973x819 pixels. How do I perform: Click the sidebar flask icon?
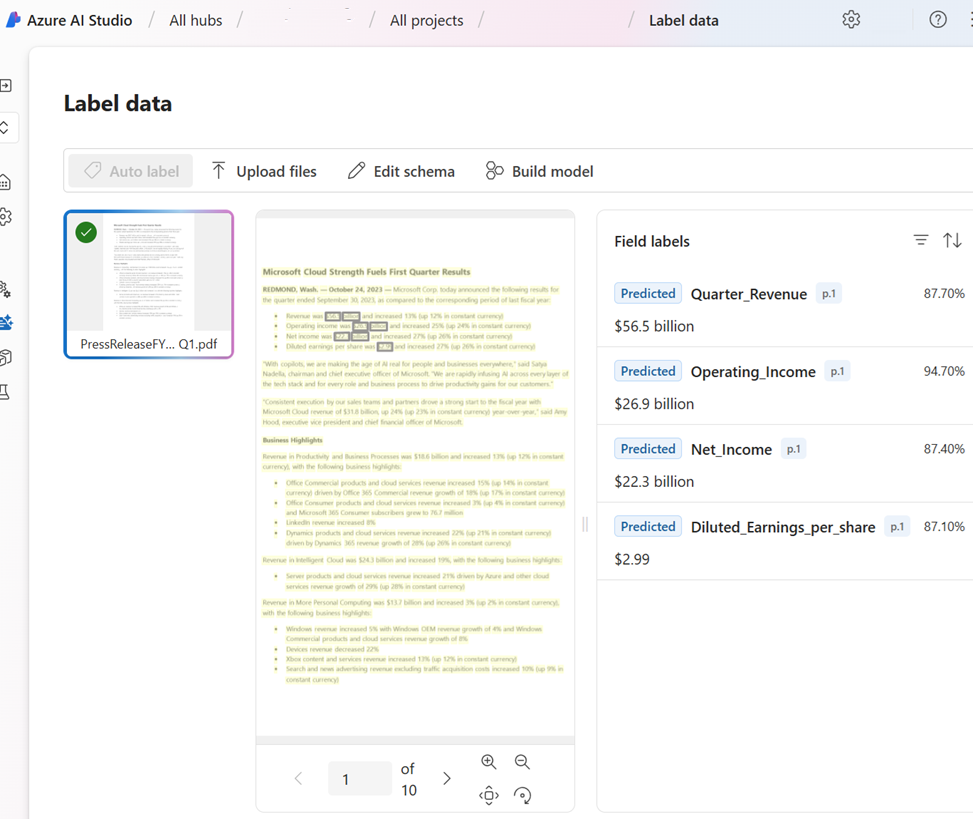(5, 392)
